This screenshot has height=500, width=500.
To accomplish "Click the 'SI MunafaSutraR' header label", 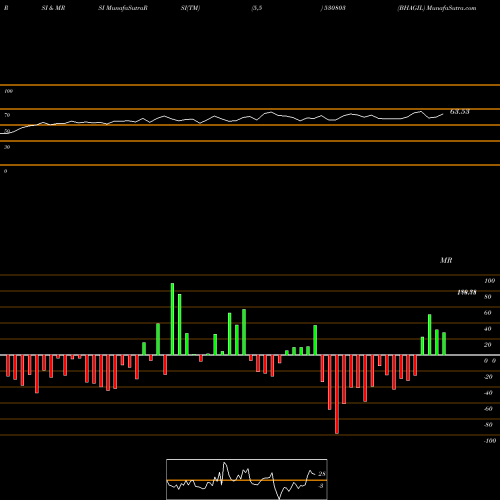I will pyautogui.click(x=123, y=8).
